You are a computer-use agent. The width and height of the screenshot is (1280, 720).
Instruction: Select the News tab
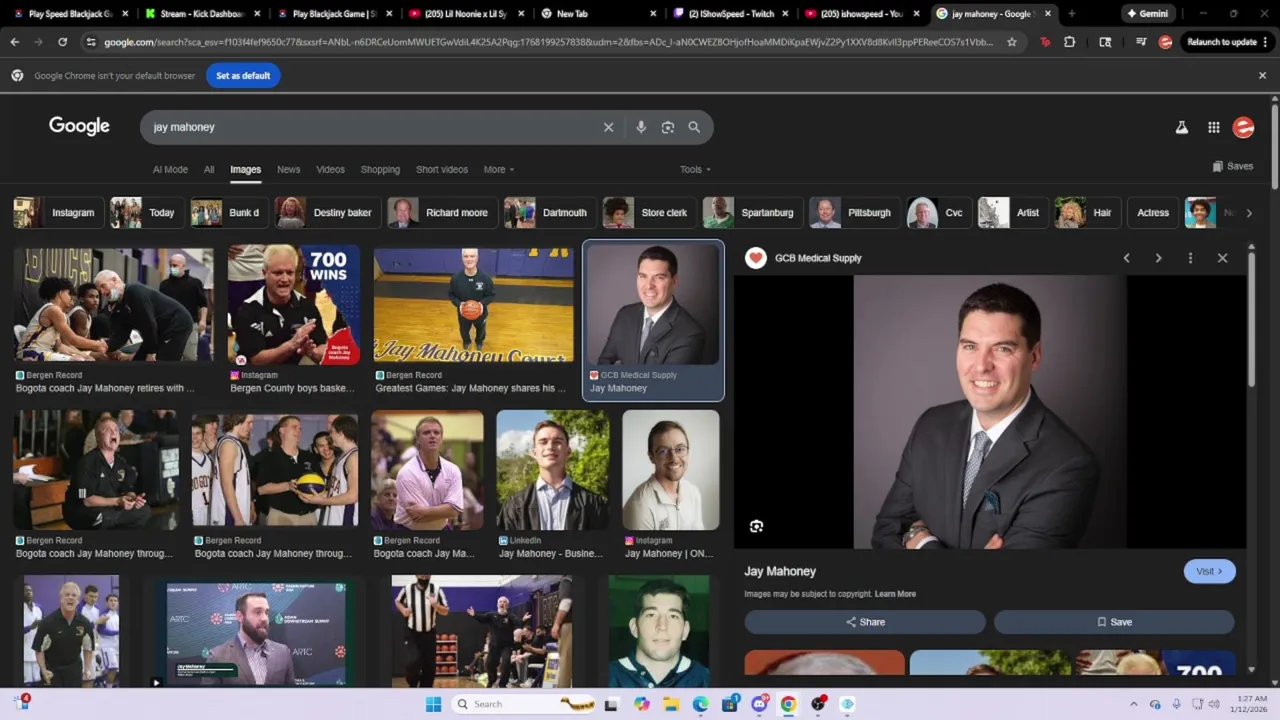[288, 169]
